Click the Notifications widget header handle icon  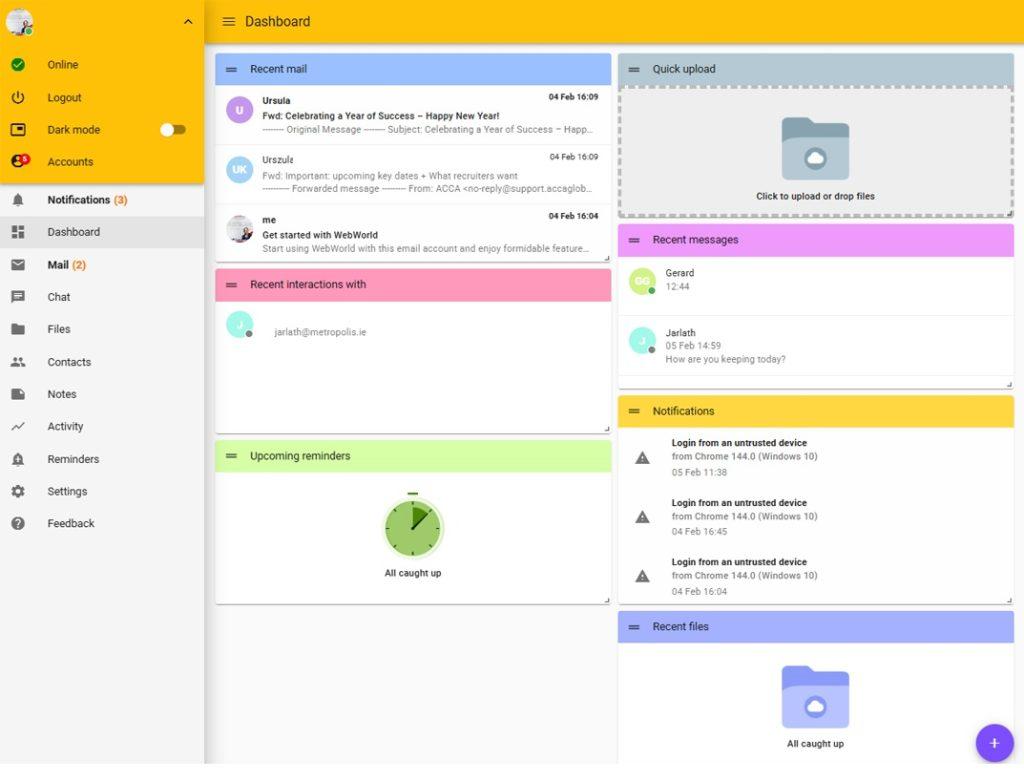(x=634, y=411)
